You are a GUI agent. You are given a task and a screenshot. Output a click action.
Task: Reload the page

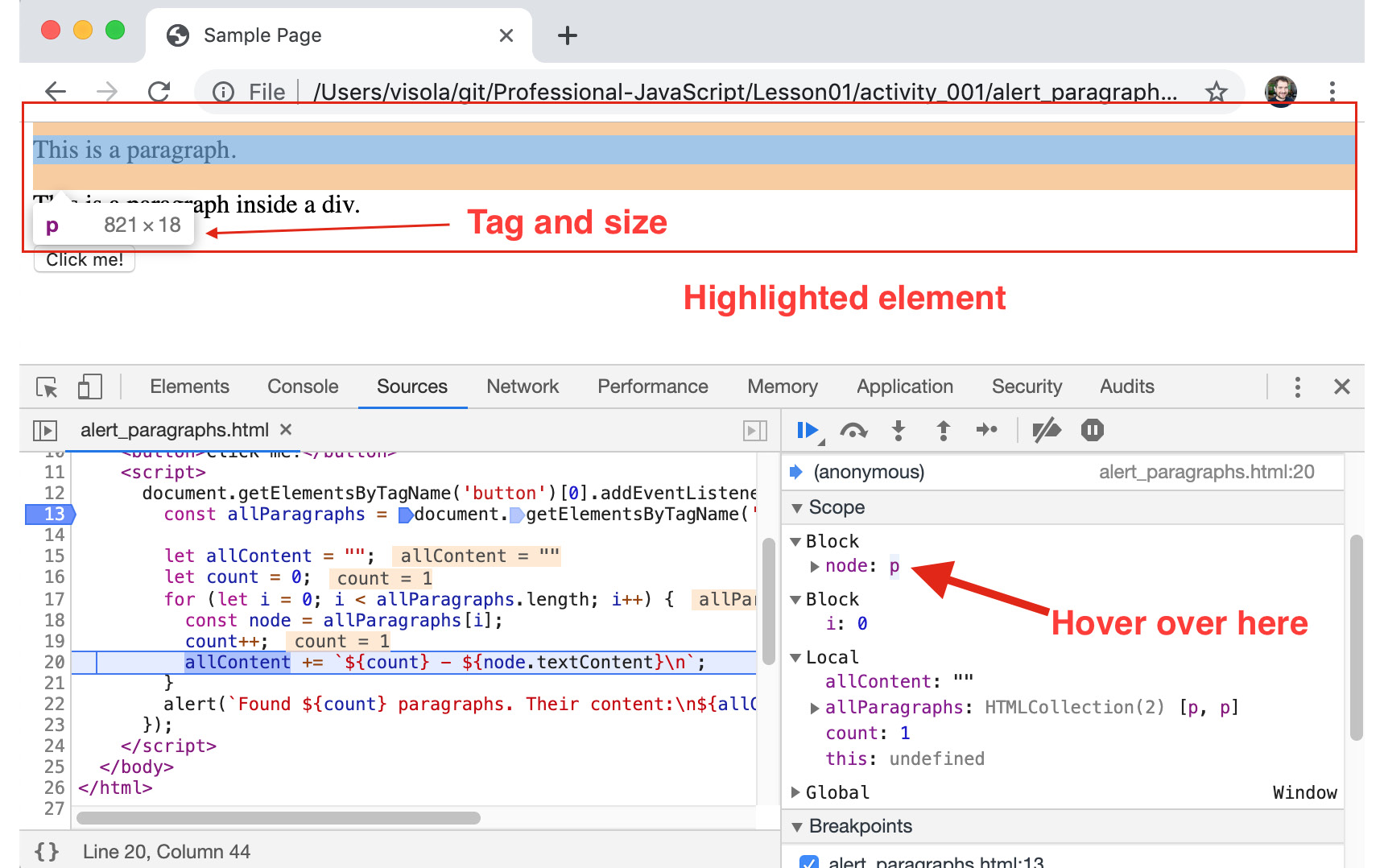[159, 92]
